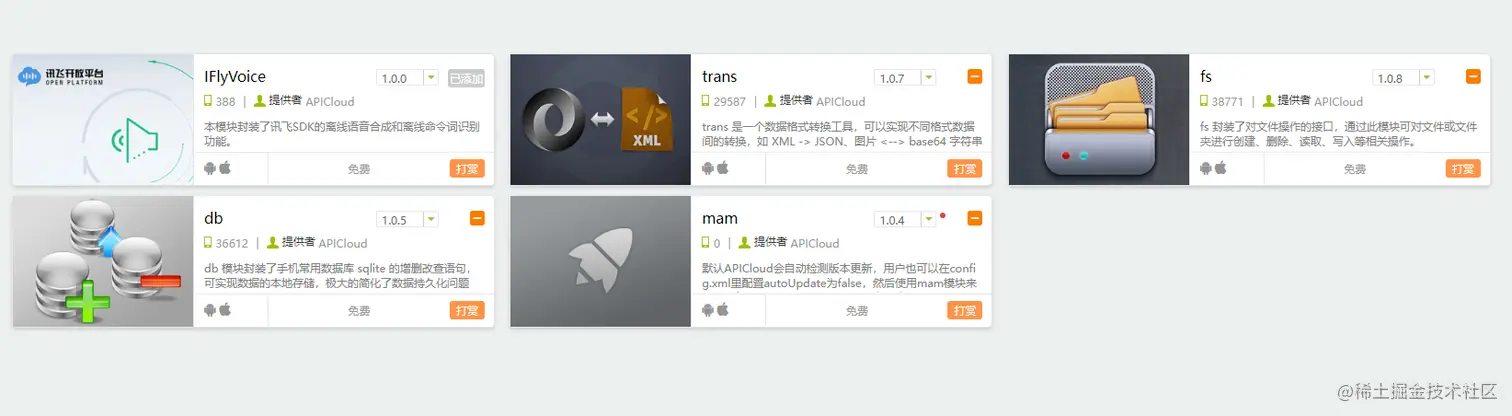Click the Apple icon on trans card
Viewport: 1512px width, 416px height.
pos(723,168)
